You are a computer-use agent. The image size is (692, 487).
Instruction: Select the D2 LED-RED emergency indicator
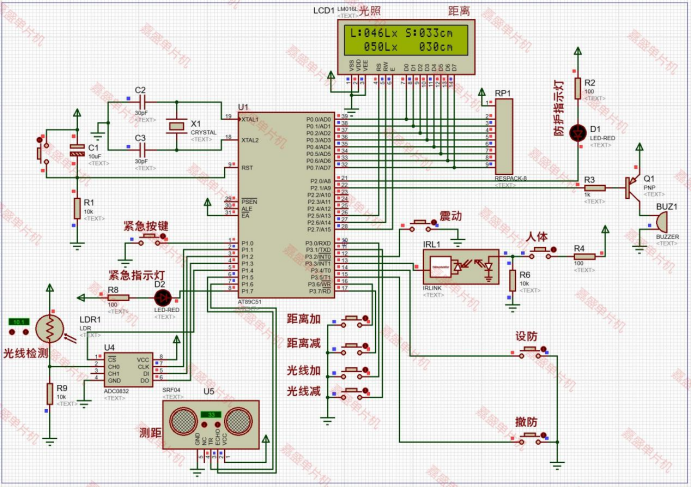point(163,298)
